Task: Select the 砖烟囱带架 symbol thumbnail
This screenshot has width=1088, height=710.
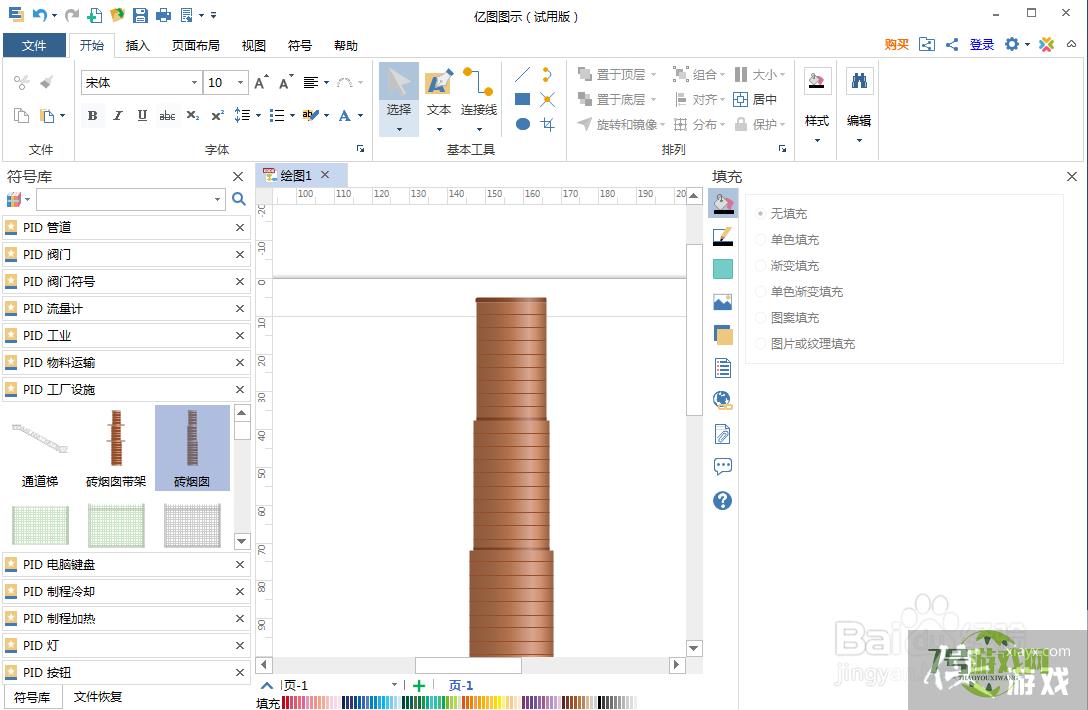Action: [x=116, y=448]
